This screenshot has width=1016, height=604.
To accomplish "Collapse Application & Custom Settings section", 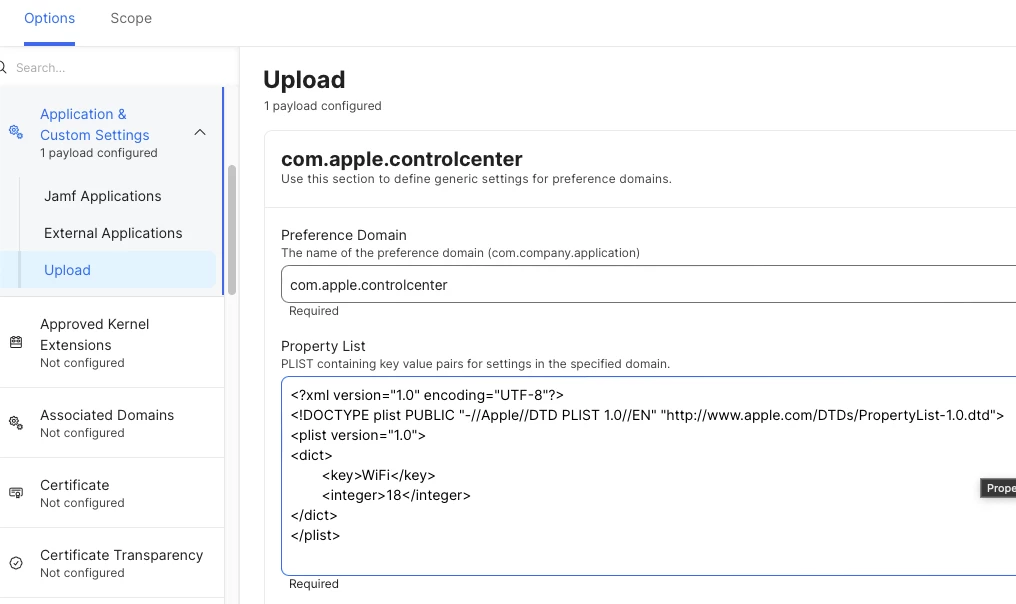I will [200, 132].
